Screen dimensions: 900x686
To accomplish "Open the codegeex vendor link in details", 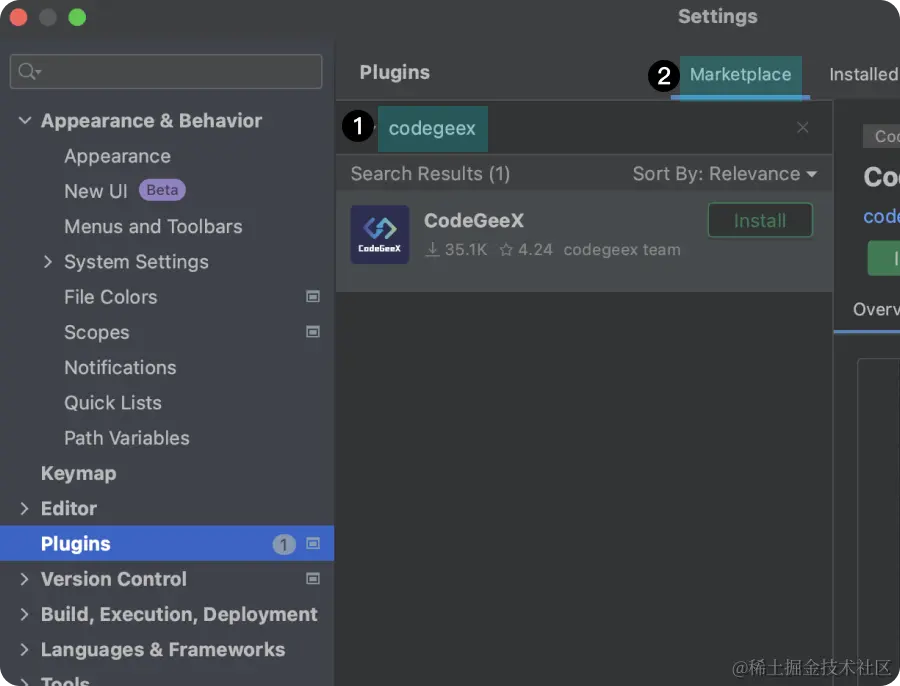I will [x=881, y=216].
